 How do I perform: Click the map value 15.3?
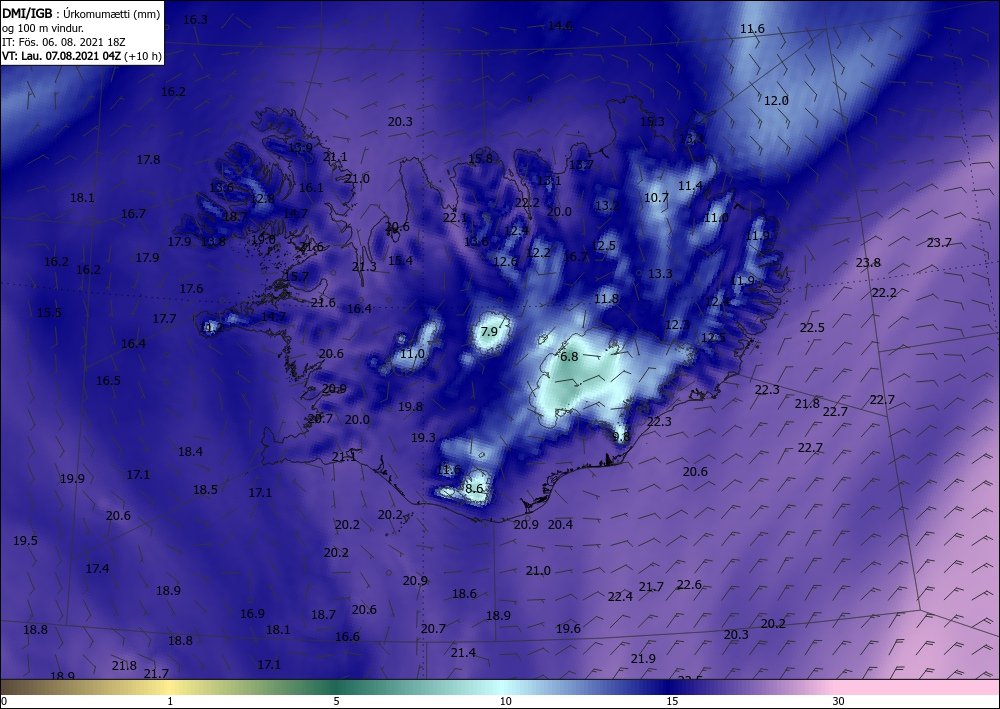(x=652, y=121)
